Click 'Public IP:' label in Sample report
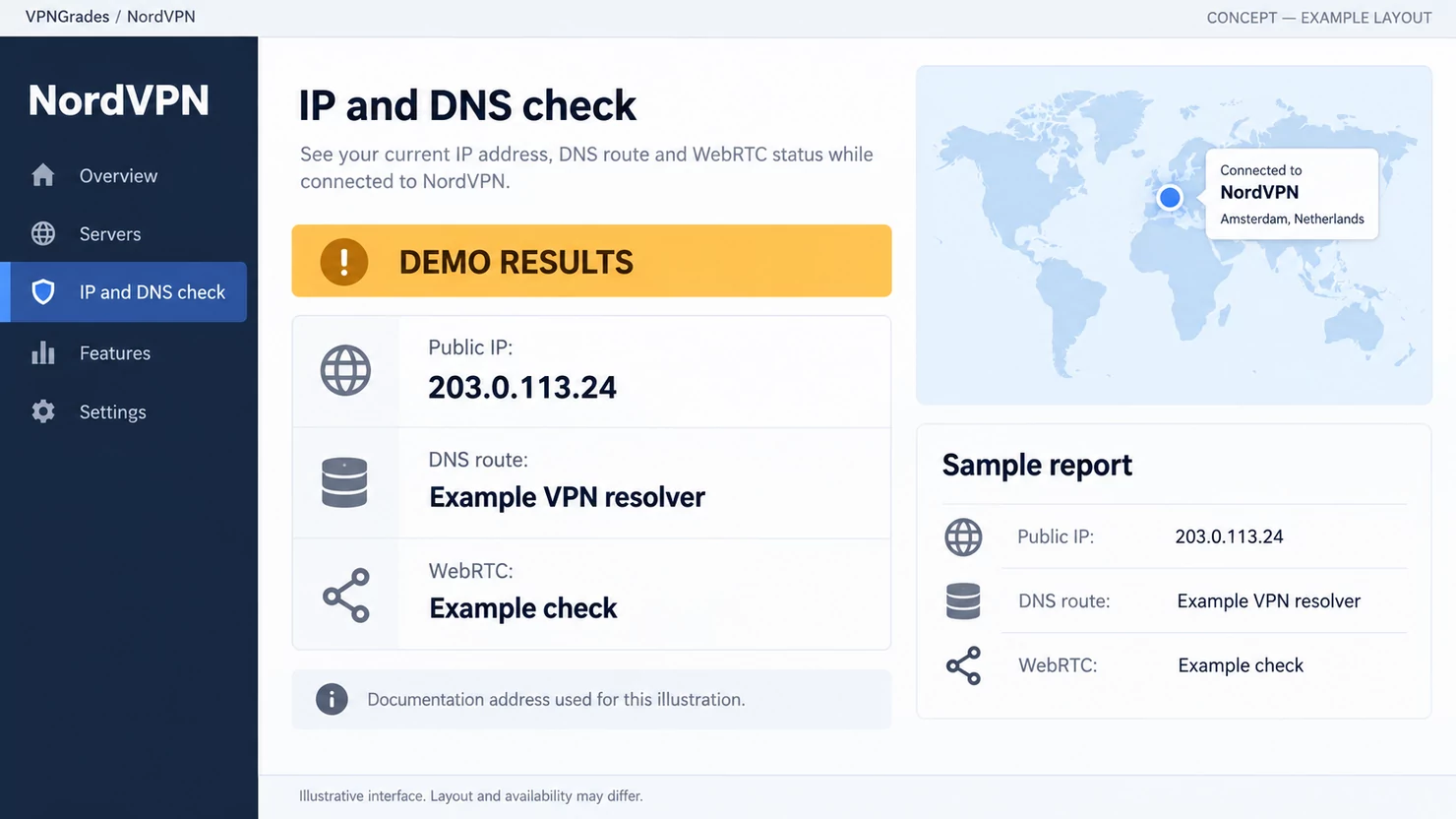 tap(1056, 536)
